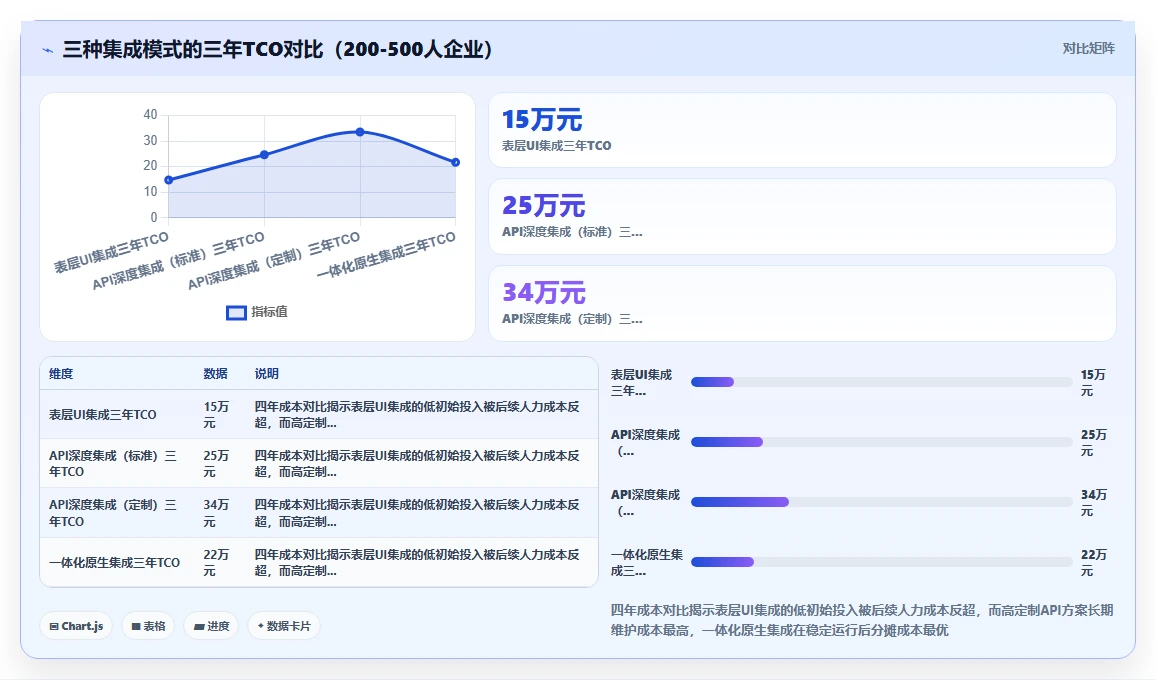Click the API深度集成（标准）chart data point
Image resolution: width=1156 pixels, height=680 pixels.
[x=265, y=155]
